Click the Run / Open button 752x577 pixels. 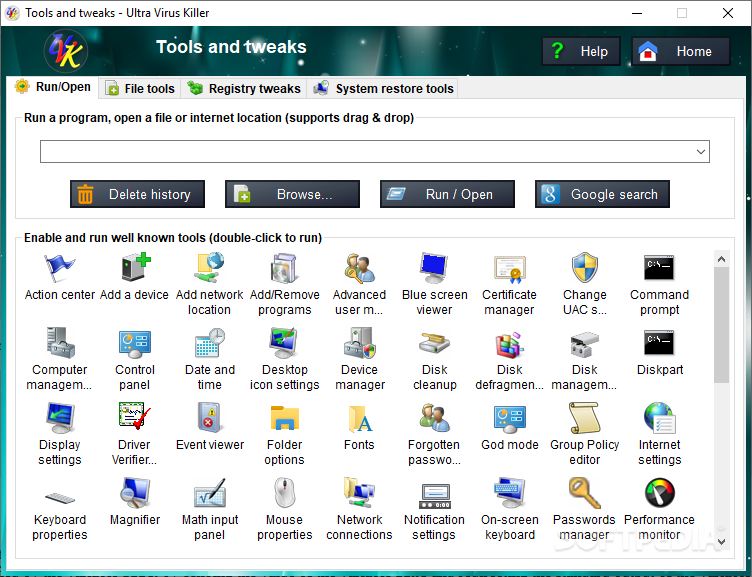coord(447,194)
